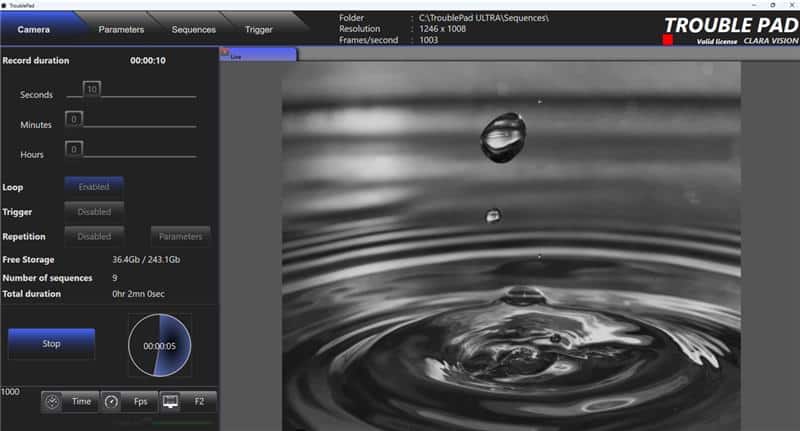Maximize the TroublePad window

(772, 5)
